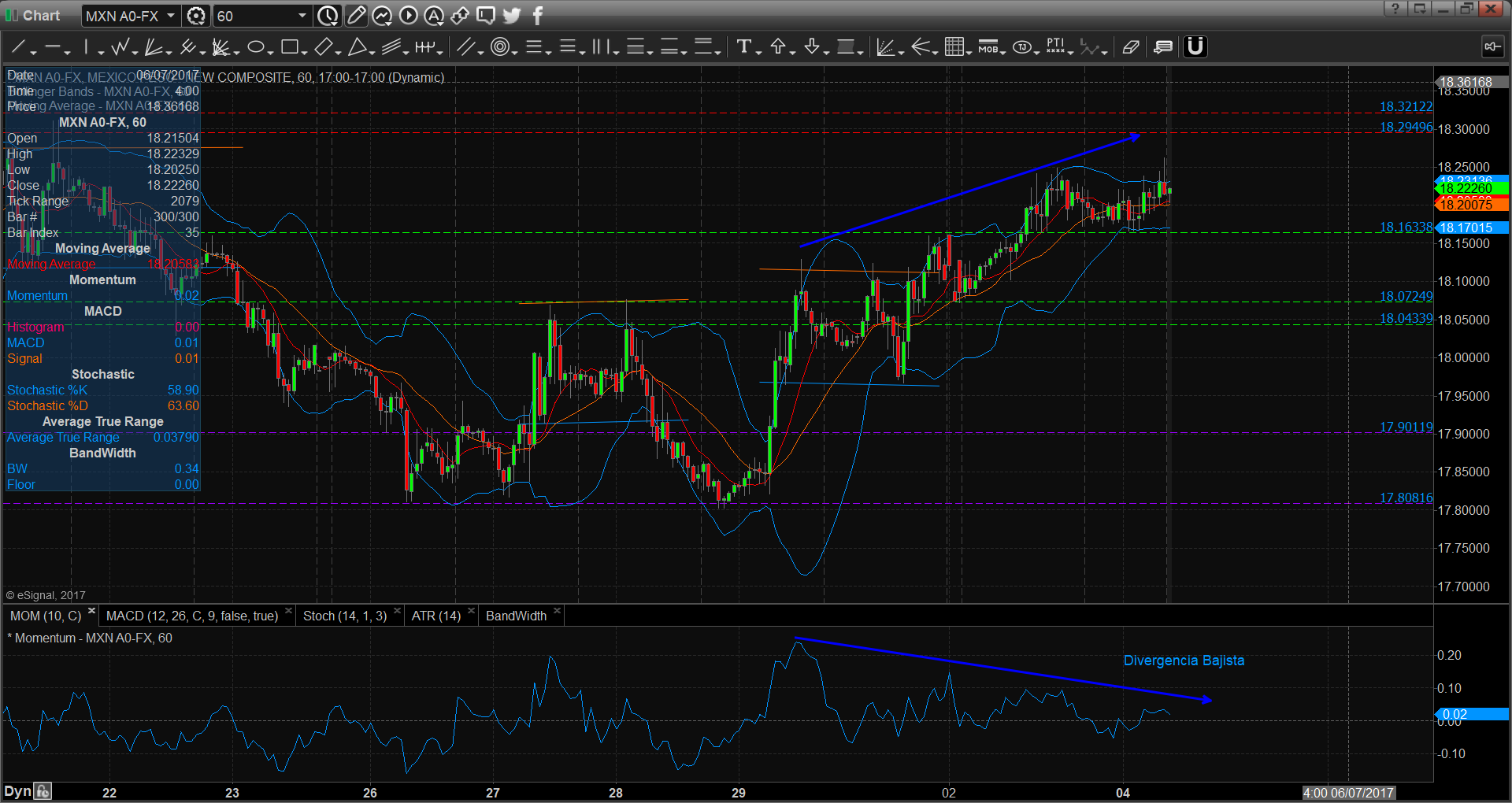Select the rectangle drawing tool

point(289,47)
